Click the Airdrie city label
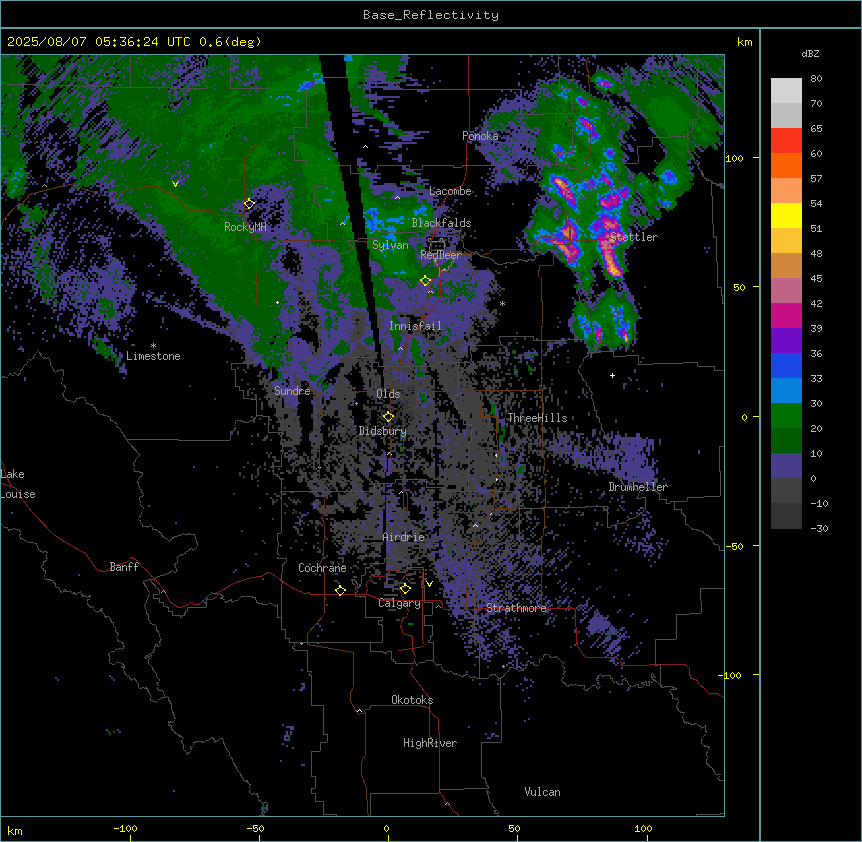Viewport: 862px width, 842px height. [x=404, y=537]
